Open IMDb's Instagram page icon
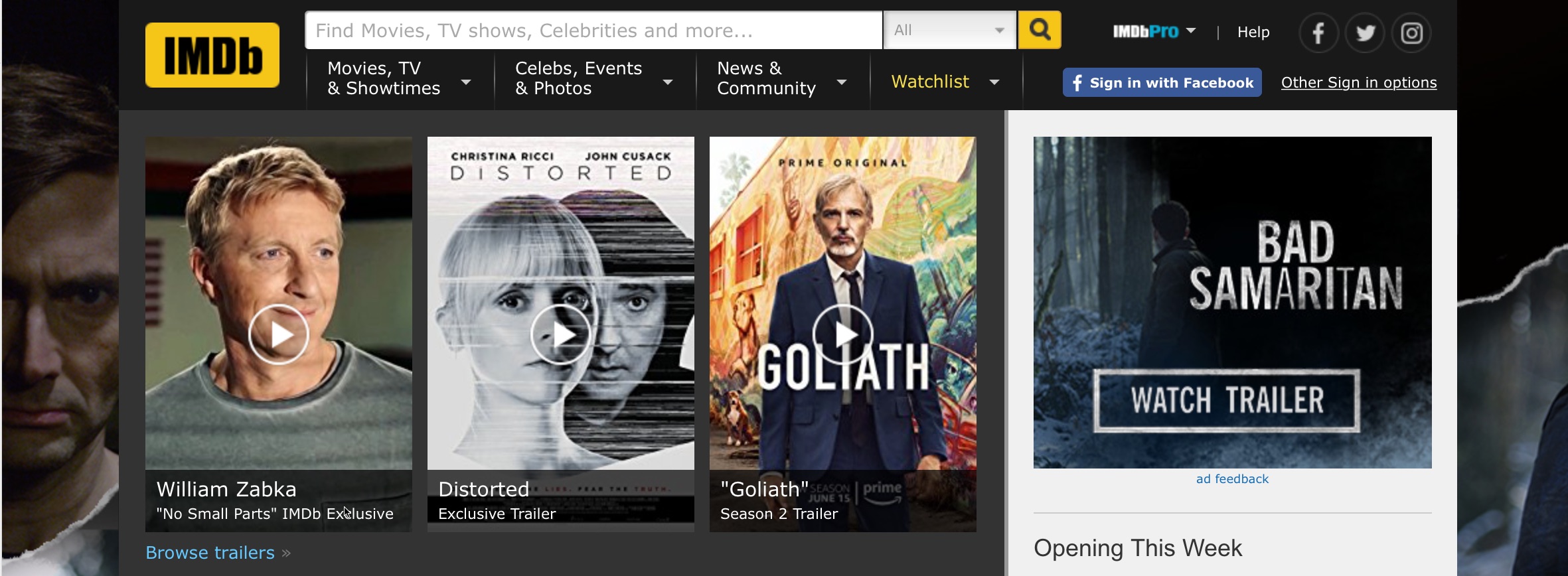The width and height of the screenshot is (1568, 576). coord(1411,33)
